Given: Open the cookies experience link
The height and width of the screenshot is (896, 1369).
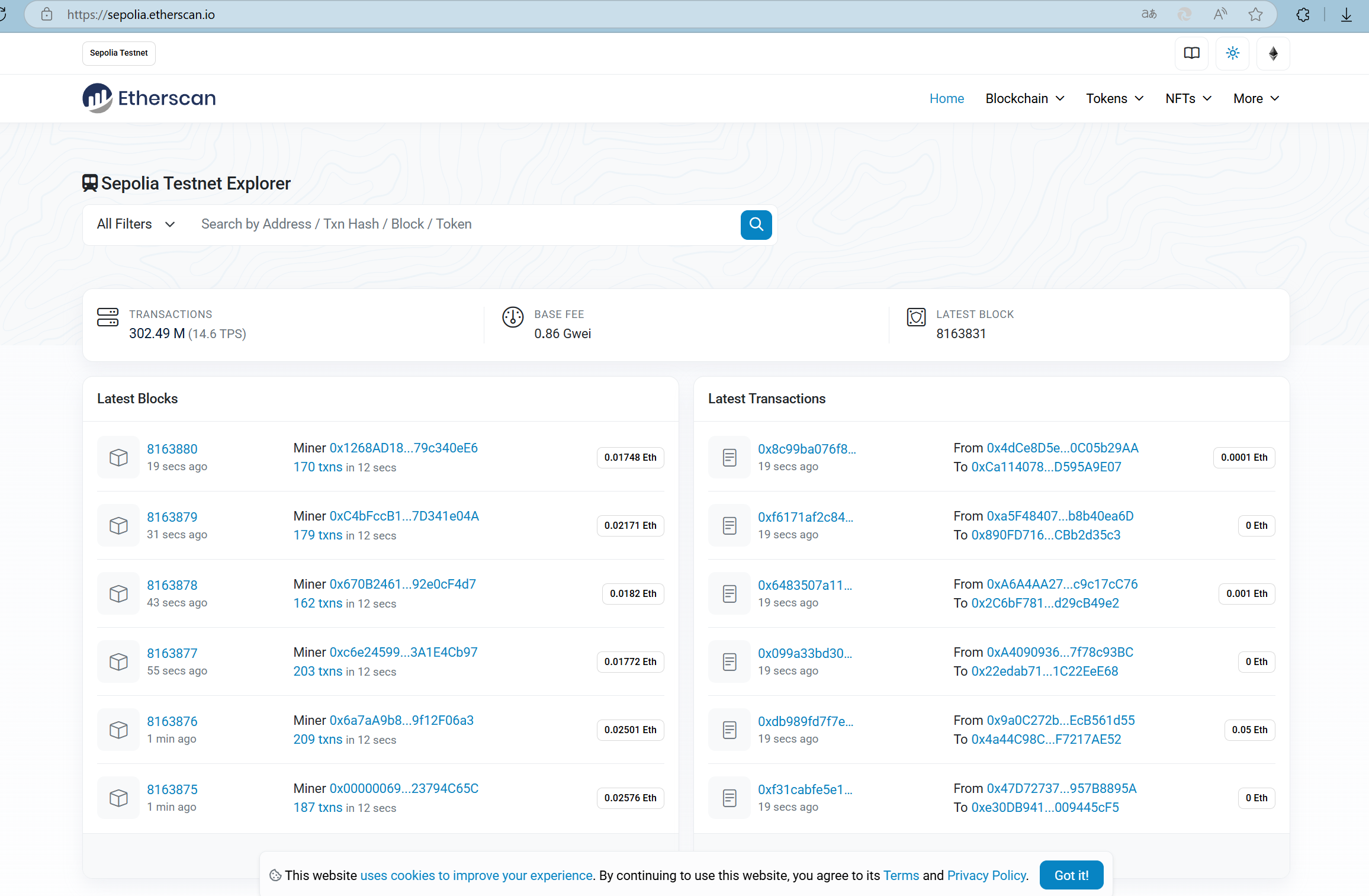Looking at the screenshot, I should tap(476, 875).
